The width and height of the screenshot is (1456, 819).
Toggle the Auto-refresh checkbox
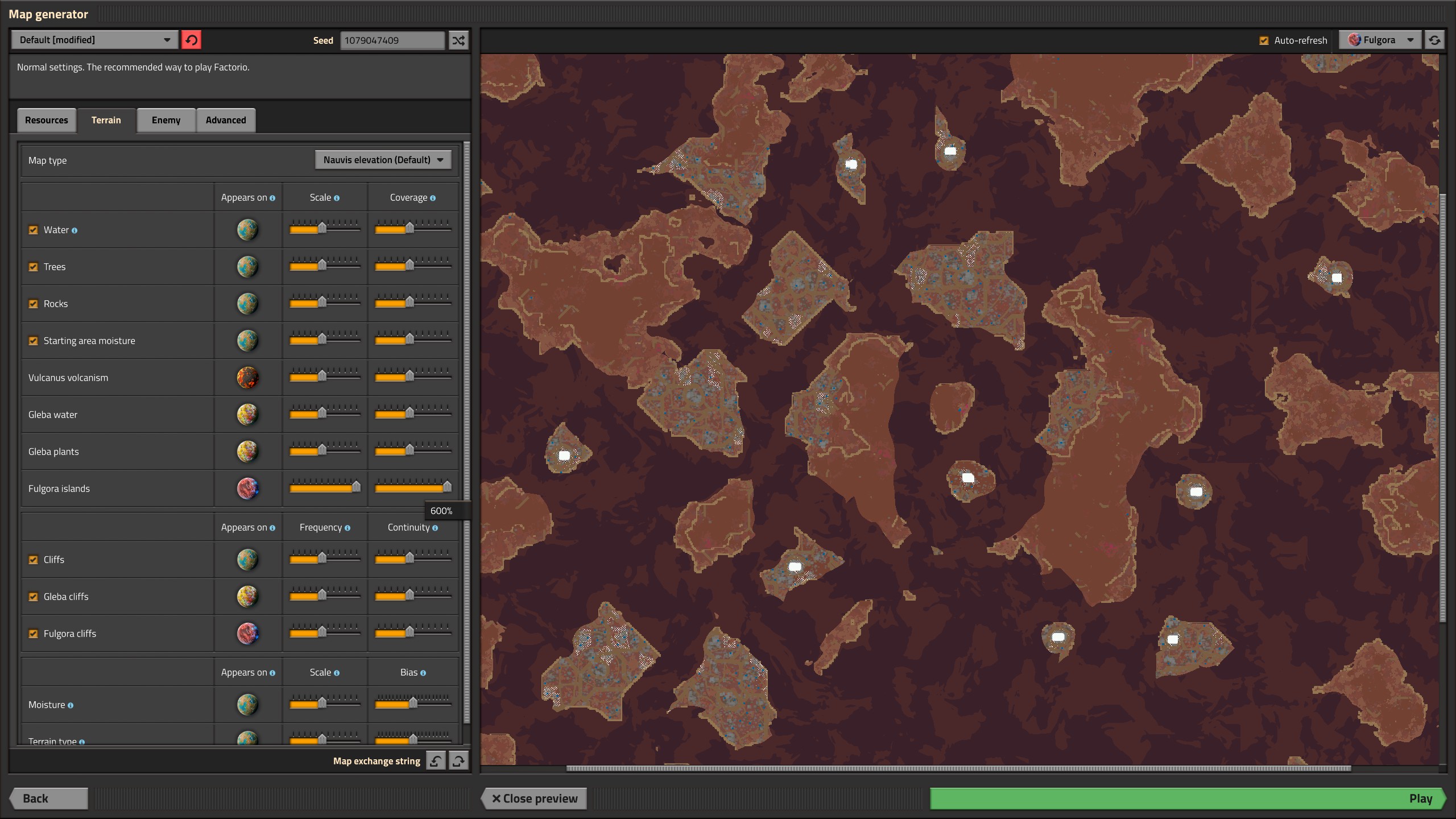[1264, 40]
